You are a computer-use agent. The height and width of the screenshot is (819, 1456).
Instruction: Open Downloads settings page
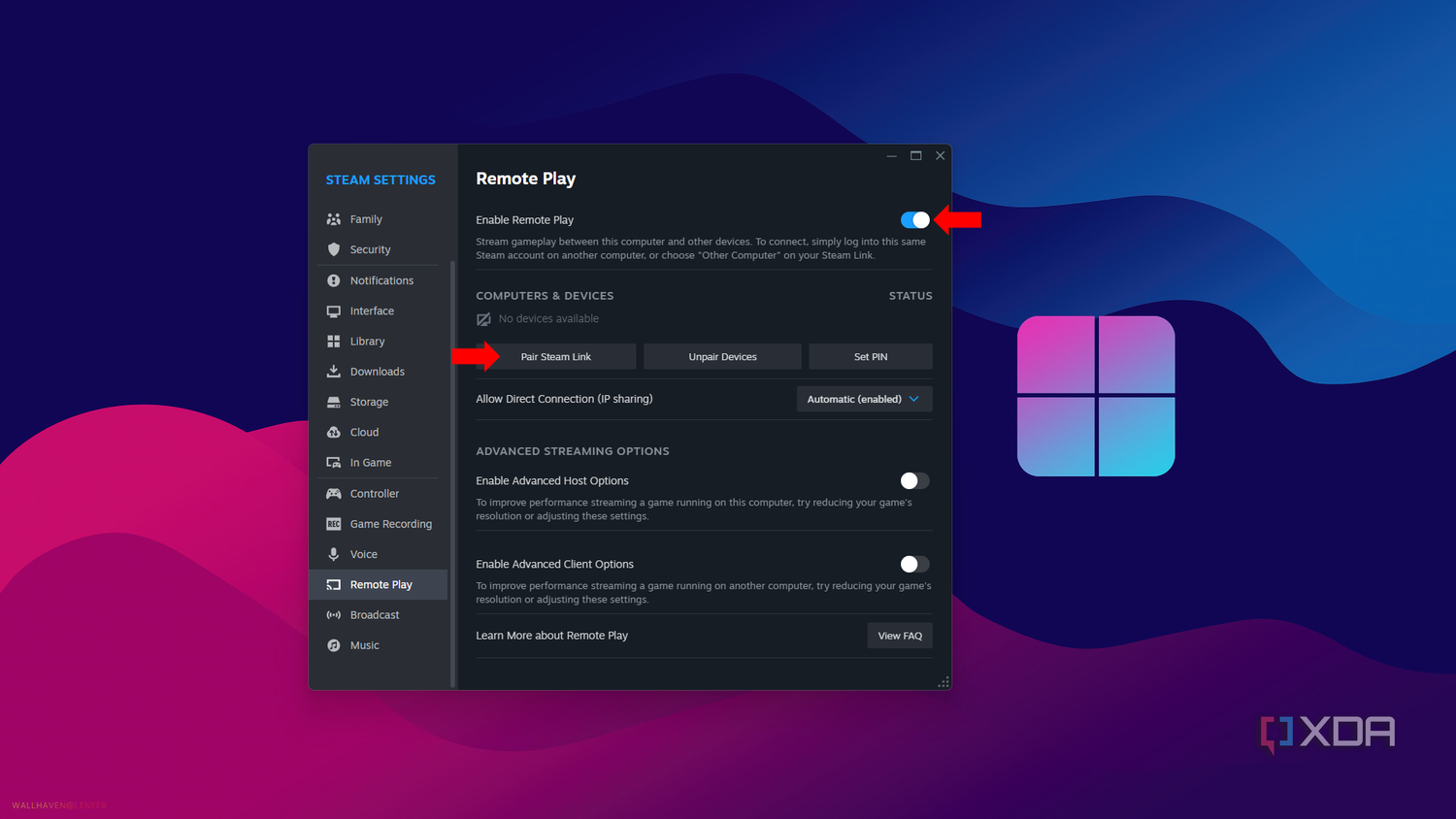379,372
